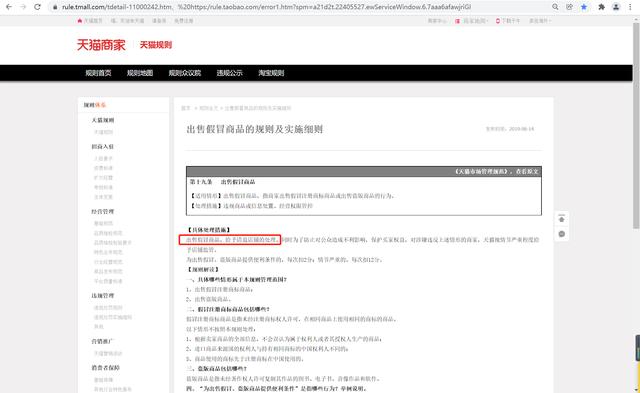640x393 pixels.
Task: Bookmark this page with the star icon
Action: click(x=584, y=7)
